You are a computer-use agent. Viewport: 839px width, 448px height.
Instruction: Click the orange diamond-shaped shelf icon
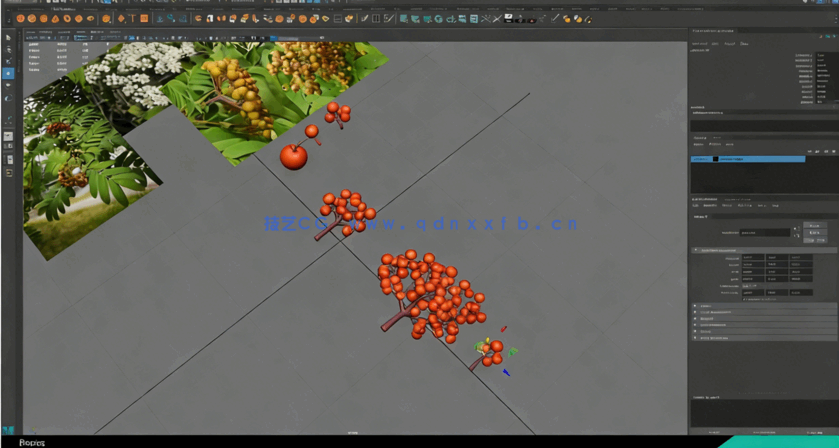click(x=121, y=19)
